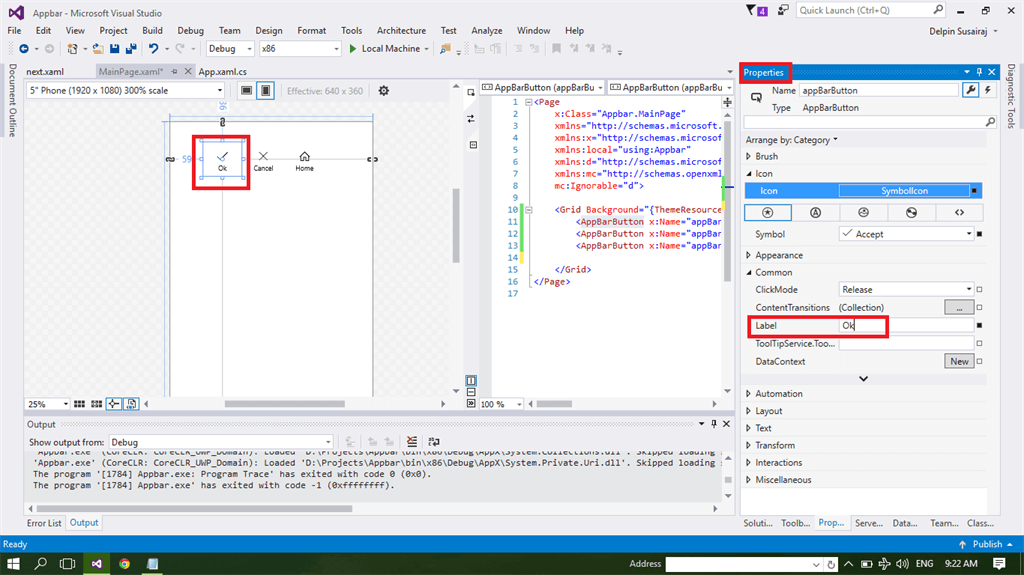Click the events lightning bolt icon
Viewport: 1024px width, 575px height.
(989, 90)
